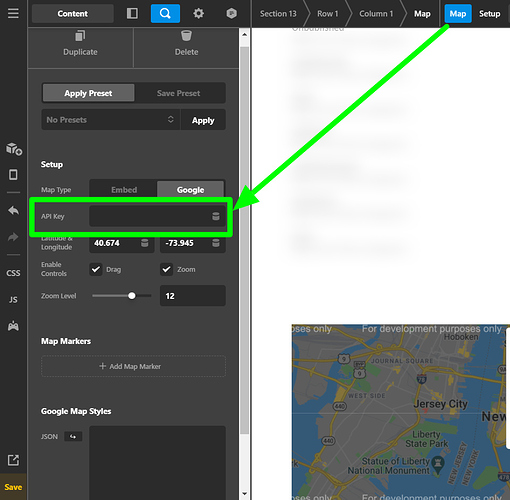Open the JS editor

13,300
